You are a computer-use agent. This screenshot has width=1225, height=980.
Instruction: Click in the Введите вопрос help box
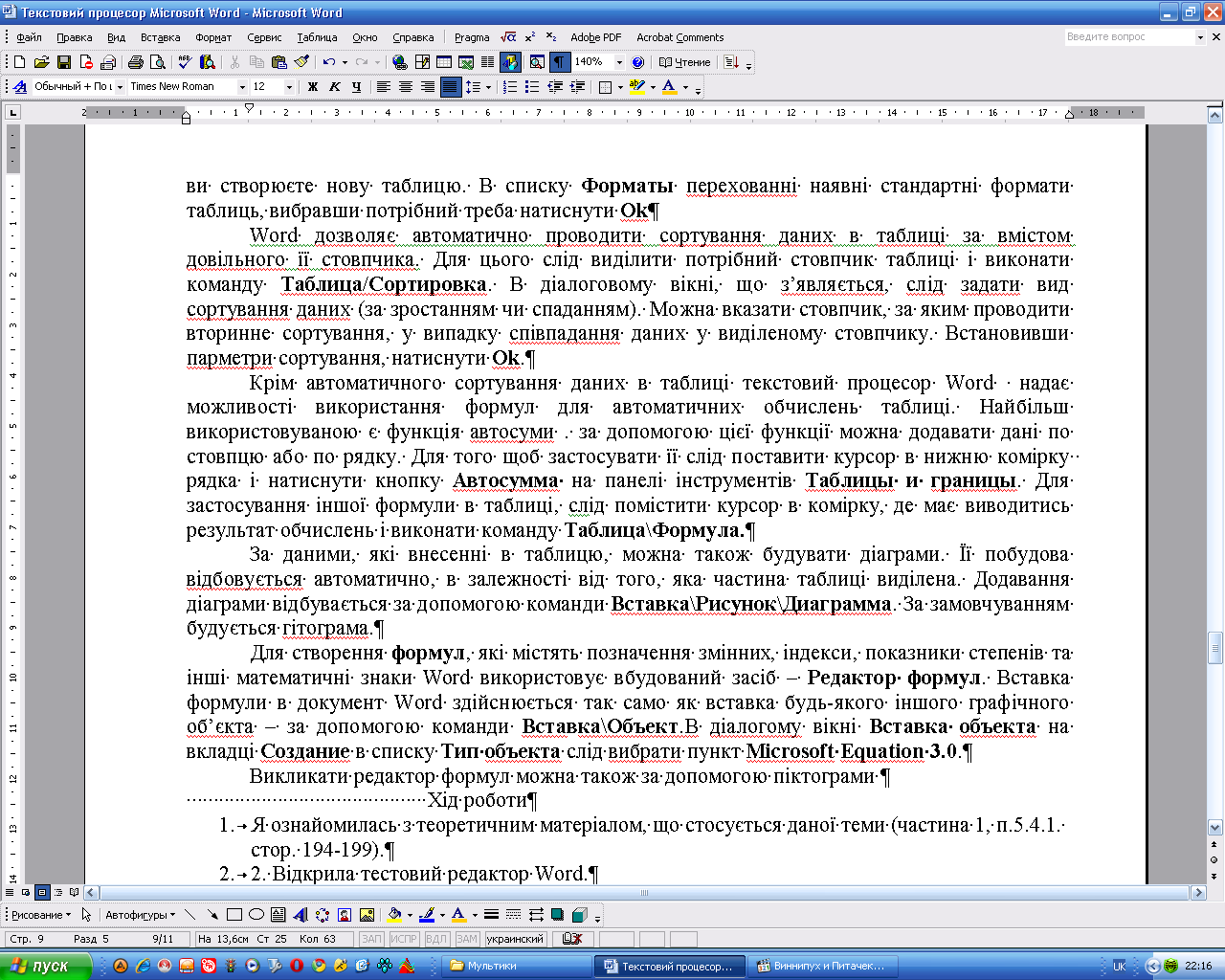pos(1129,36)
